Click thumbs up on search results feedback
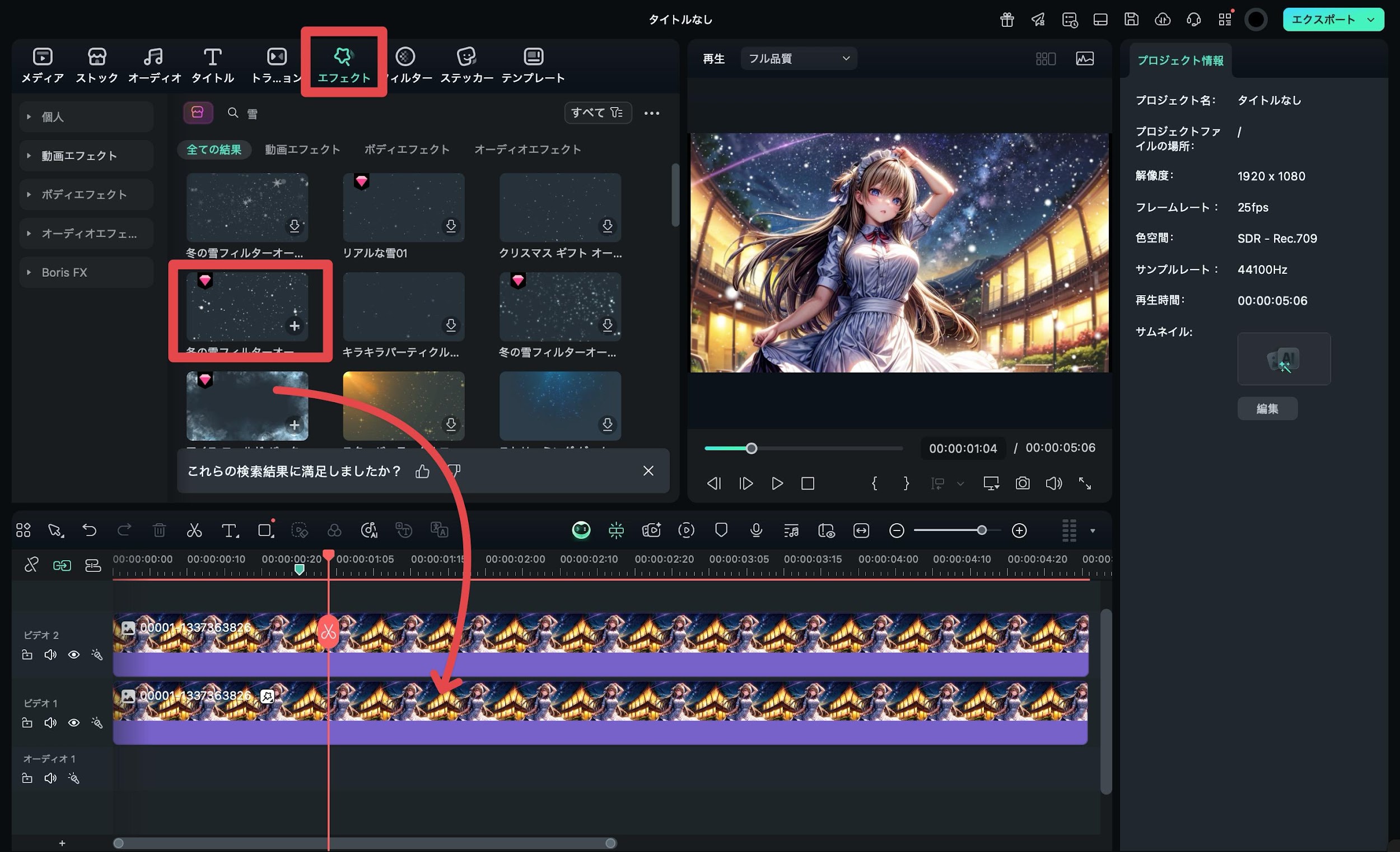The image size is (1400, 852). [422, 471]
